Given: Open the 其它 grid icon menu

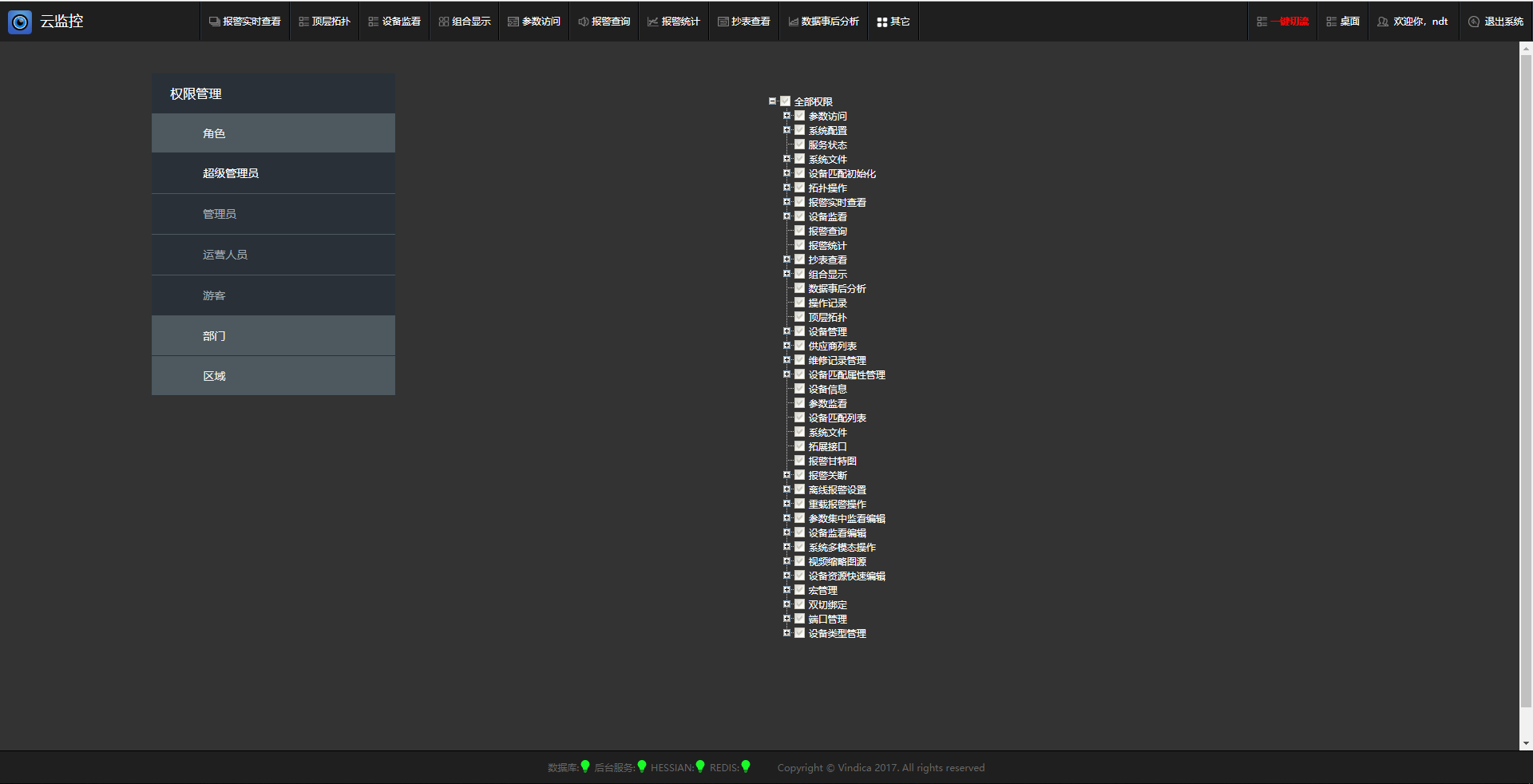Looking at the screenshot, I should click(x=893, y=22).
